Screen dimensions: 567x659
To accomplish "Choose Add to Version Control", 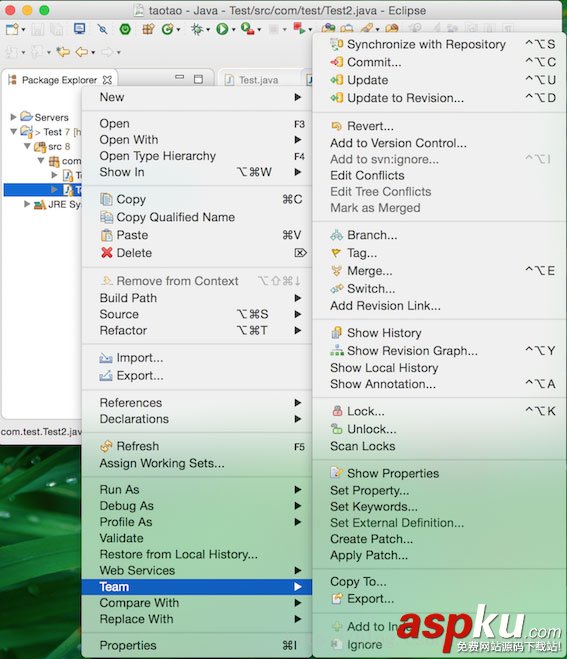I will tap(439, 143).
